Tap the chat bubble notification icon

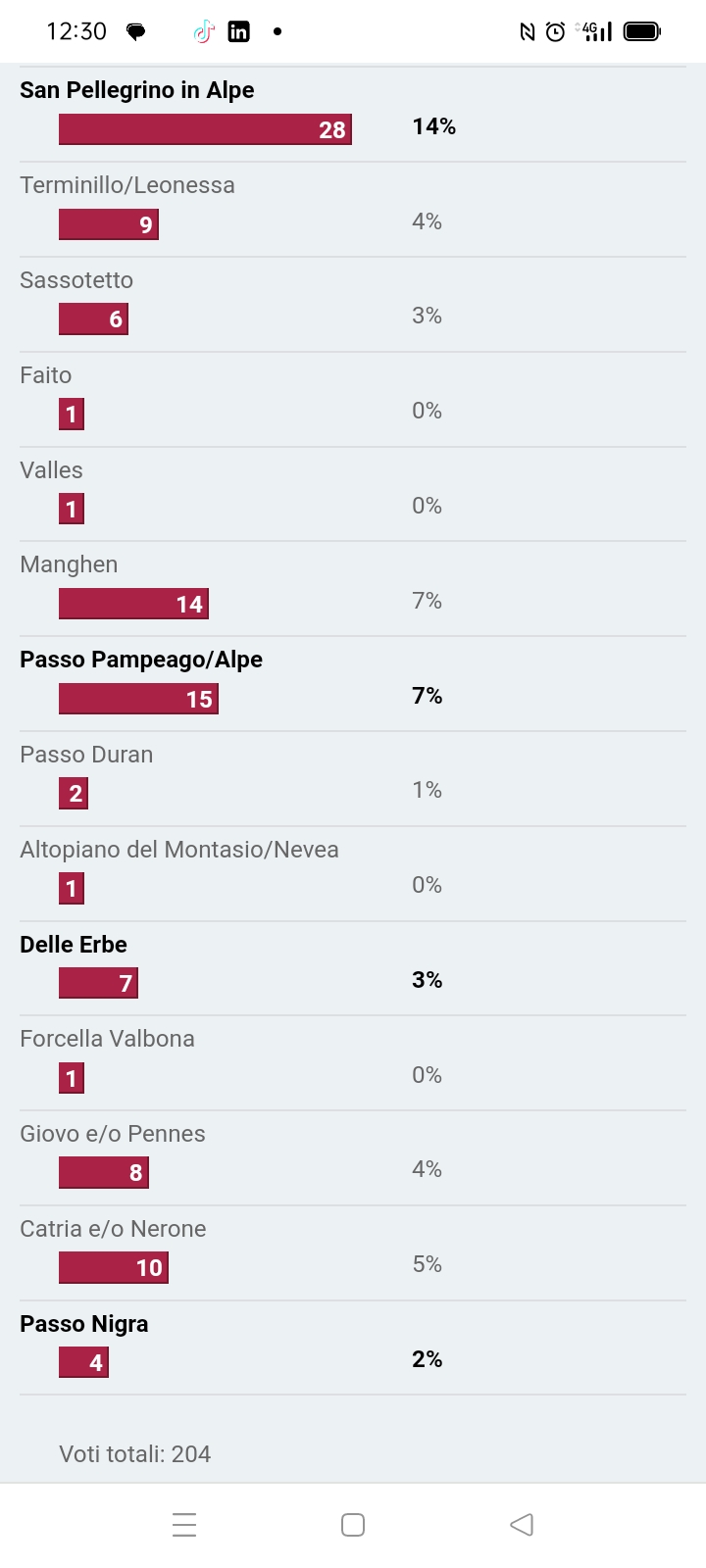tap(136, 32)
